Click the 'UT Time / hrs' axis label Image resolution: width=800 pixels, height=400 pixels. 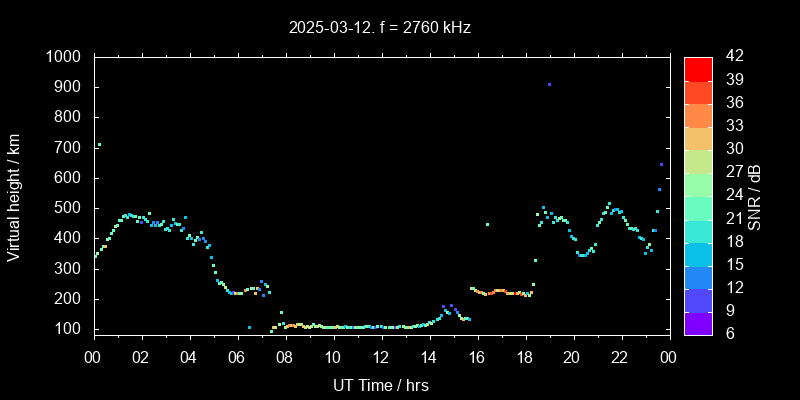tap(381, 384)
